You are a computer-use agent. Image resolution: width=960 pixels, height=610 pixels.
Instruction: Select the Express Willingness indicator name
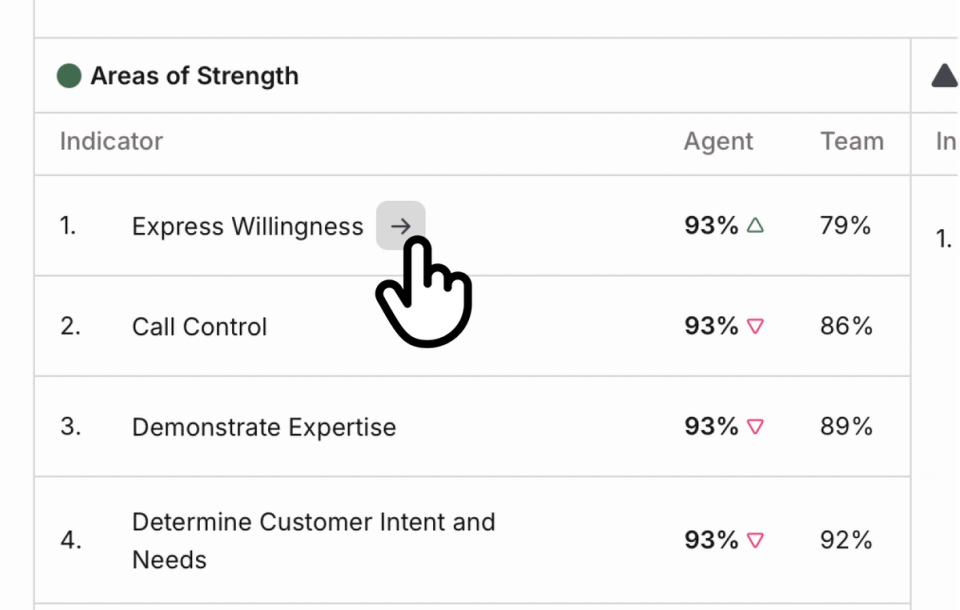point(247,226)
